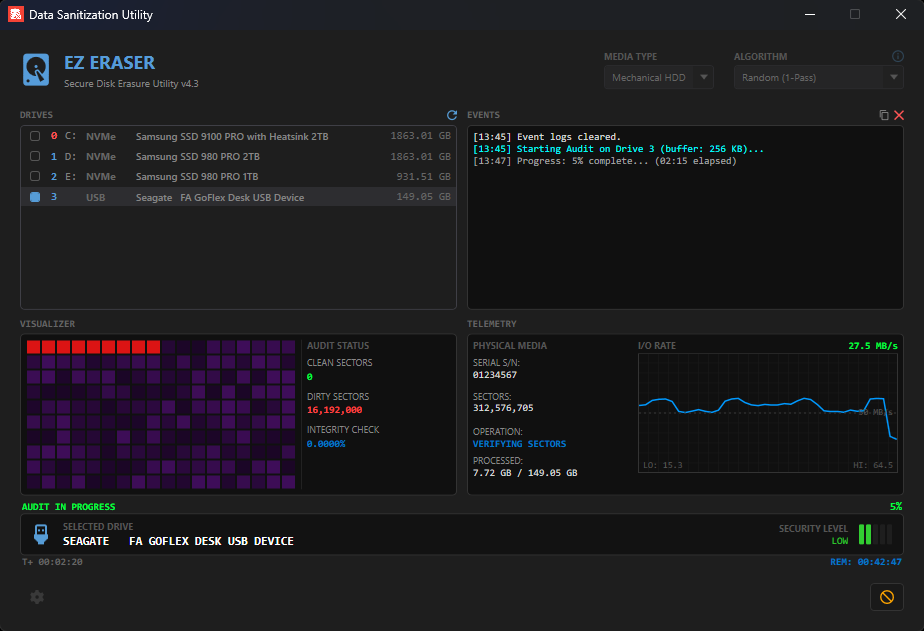Open the Media Type dropdown
Screen dimensions: 924x631
(x=658, y=77)
